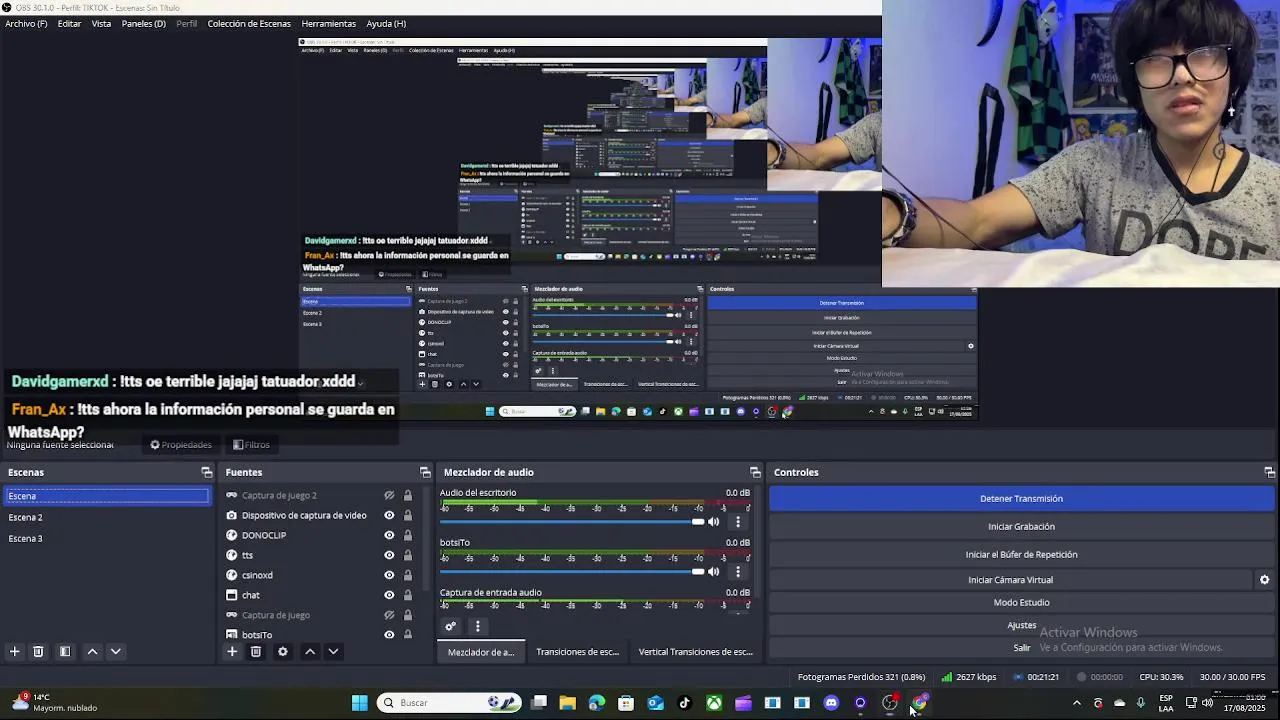1280x720 pixels.
Task: Open OBS Studio icon in taskbar
Action: [890, 703]
